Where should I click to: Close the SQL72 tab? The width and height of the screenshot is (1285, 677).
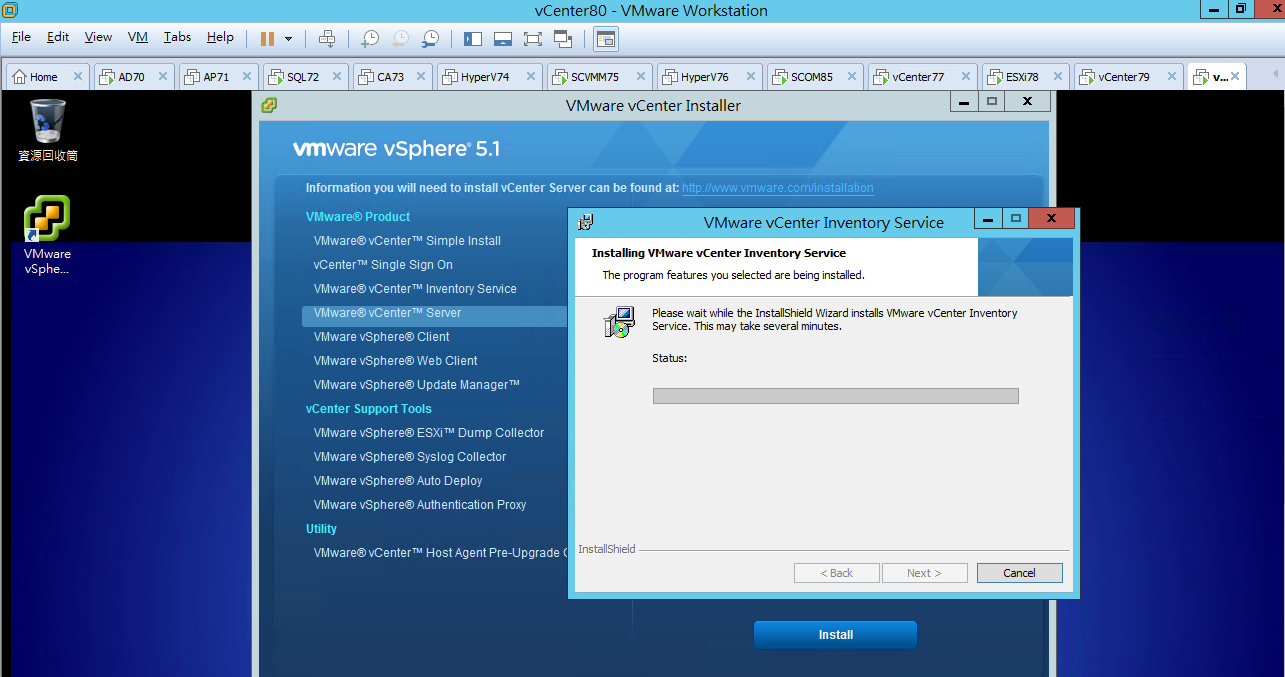(335, 76)
